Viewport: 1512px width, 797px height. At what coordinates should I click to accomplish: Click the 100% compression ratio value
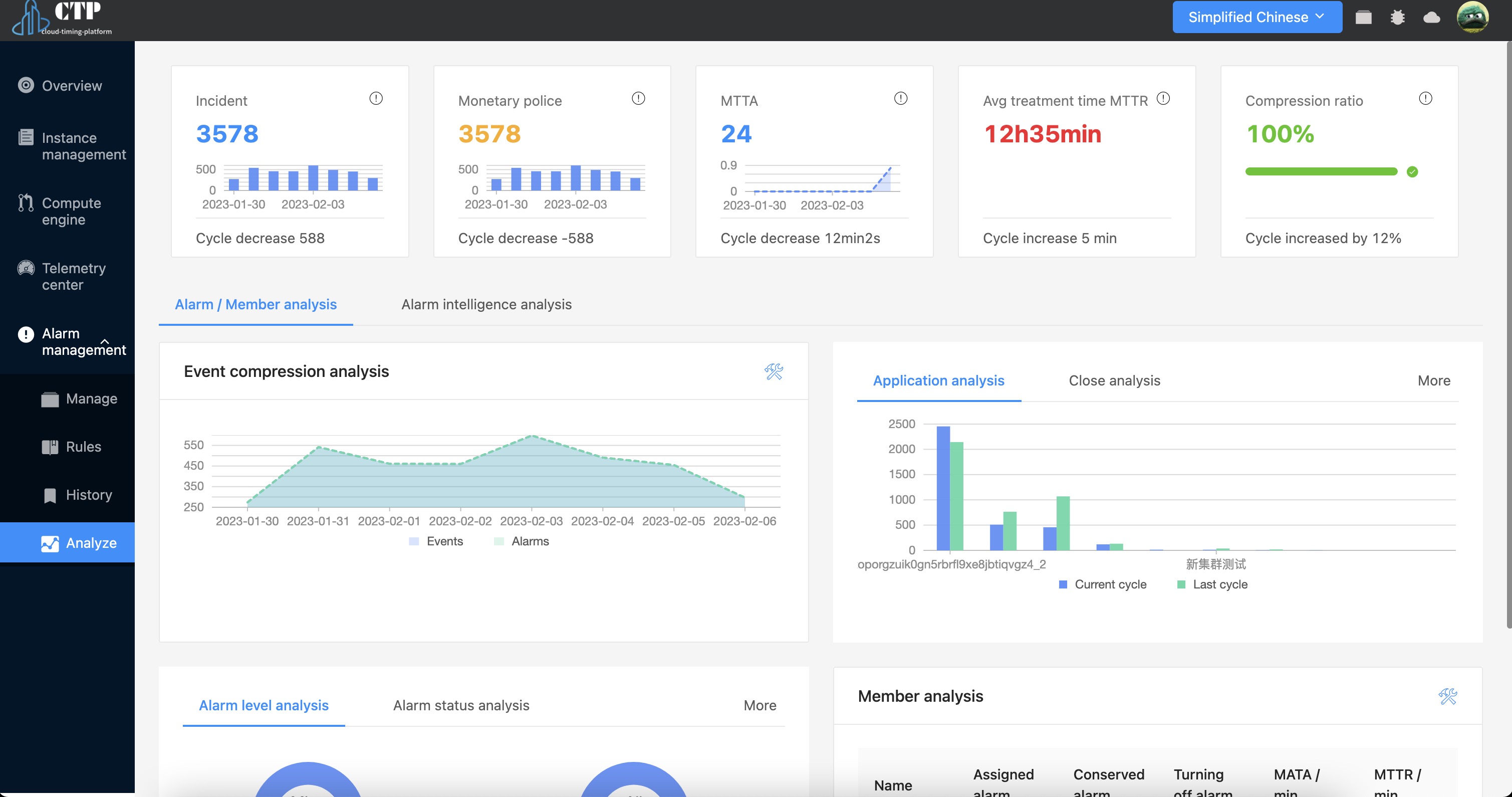coord(1280,133)
